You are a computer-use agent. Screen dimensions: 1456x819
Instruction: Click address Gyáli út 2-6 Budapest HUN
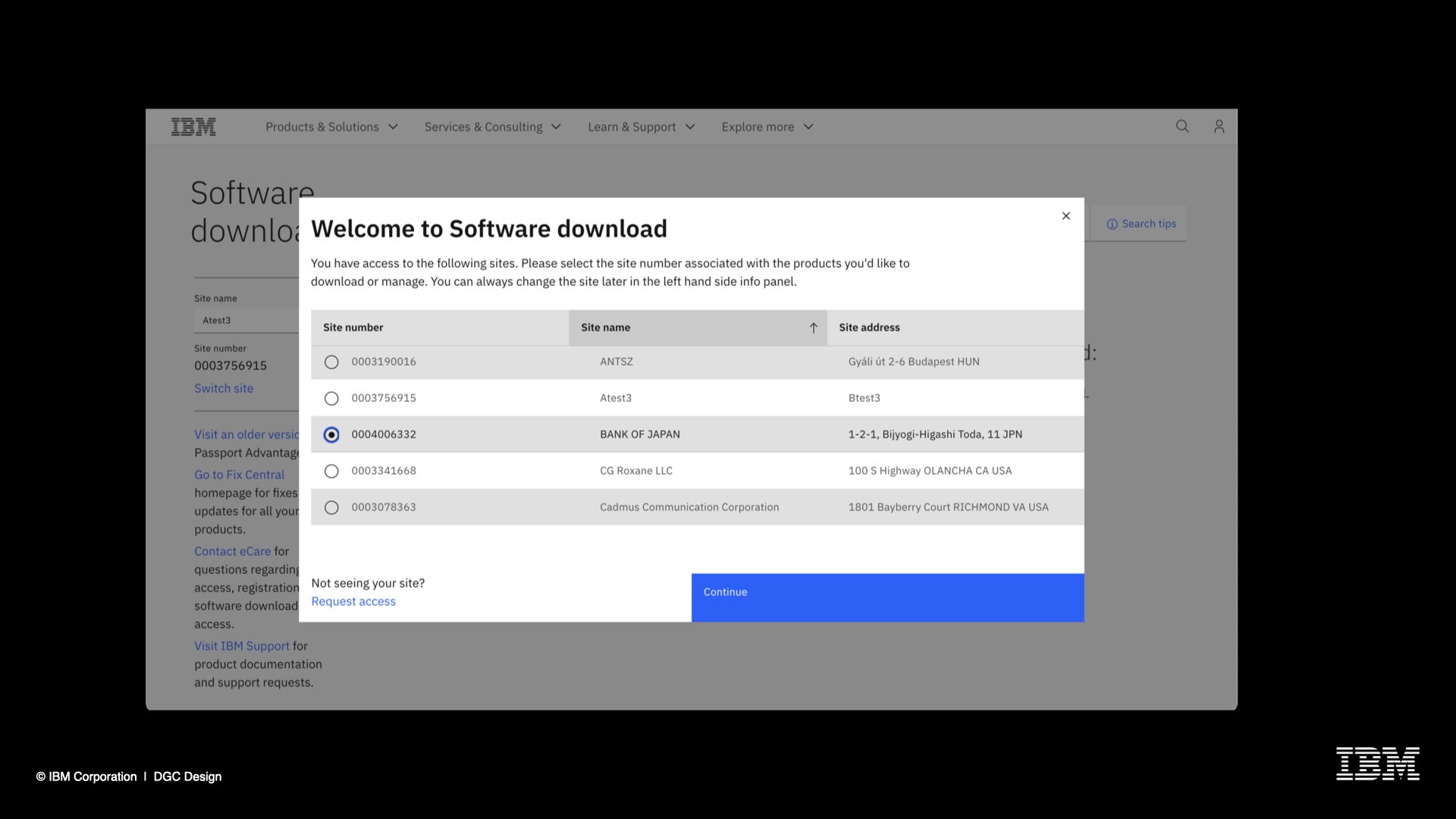pyautogui.click(x=914, y=362)
